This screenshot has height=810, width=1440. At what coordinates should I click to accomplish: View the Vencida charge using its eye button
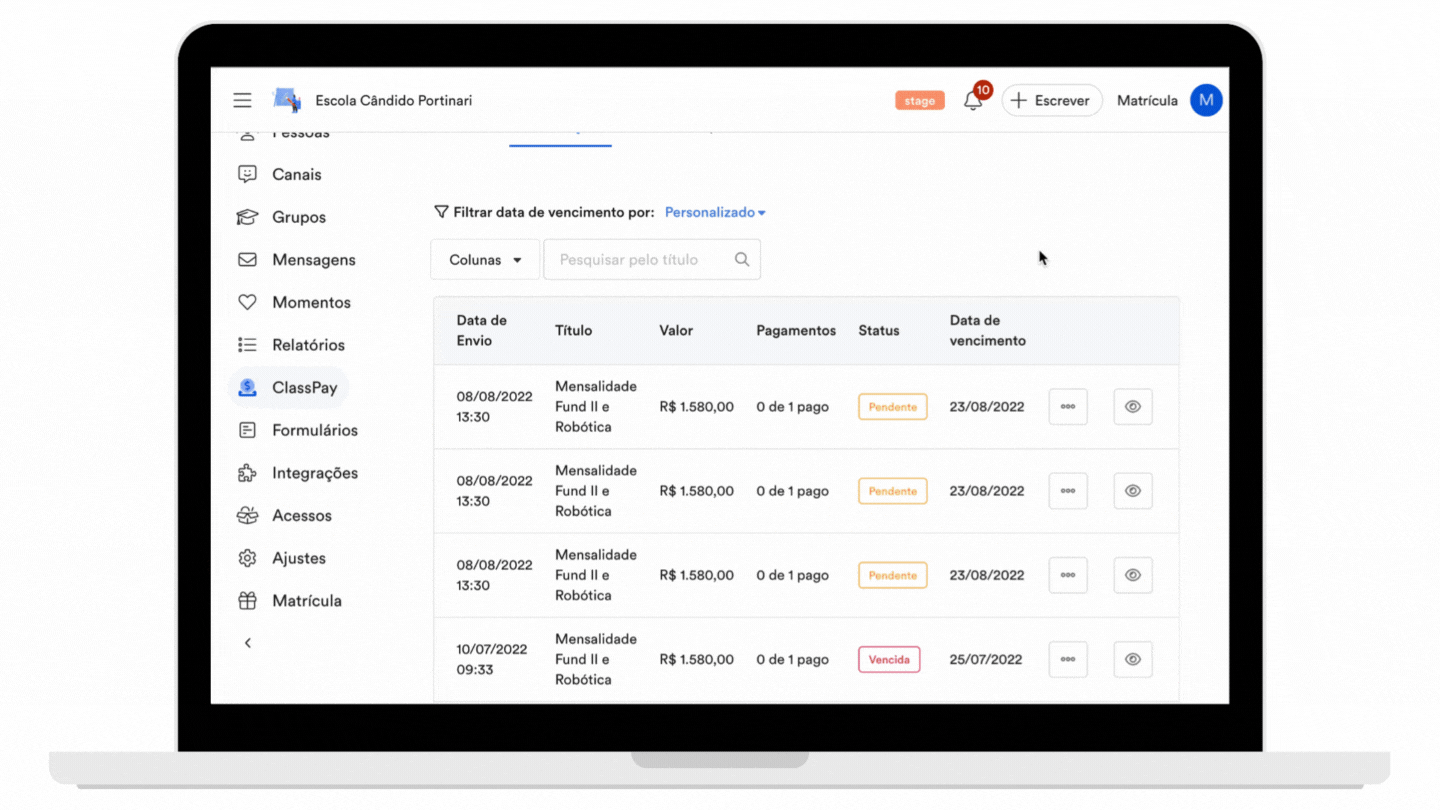pyautogui.click(x=1133, y=659)
